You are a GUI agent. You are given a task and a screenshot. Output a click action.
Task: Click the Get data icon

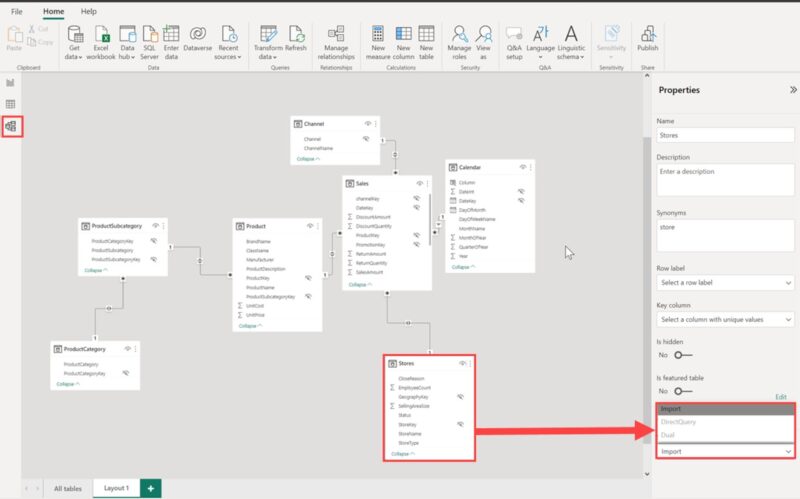[x=74, y=35]
